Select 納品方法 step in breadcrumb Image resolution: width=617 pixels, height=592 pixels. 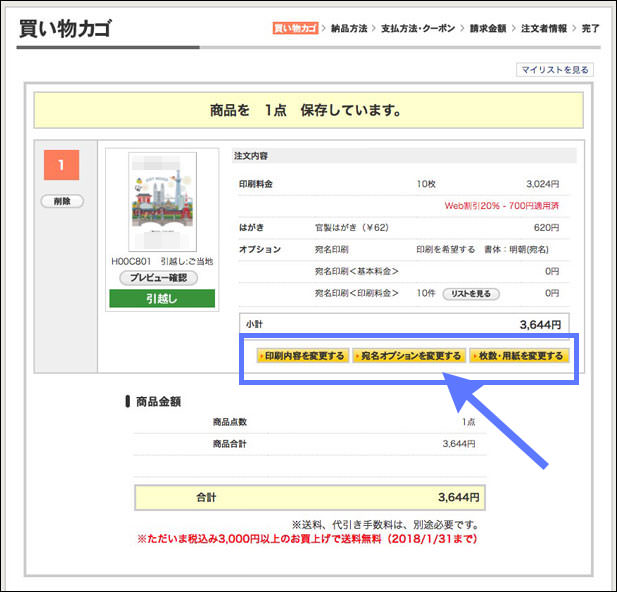[349, 28]
